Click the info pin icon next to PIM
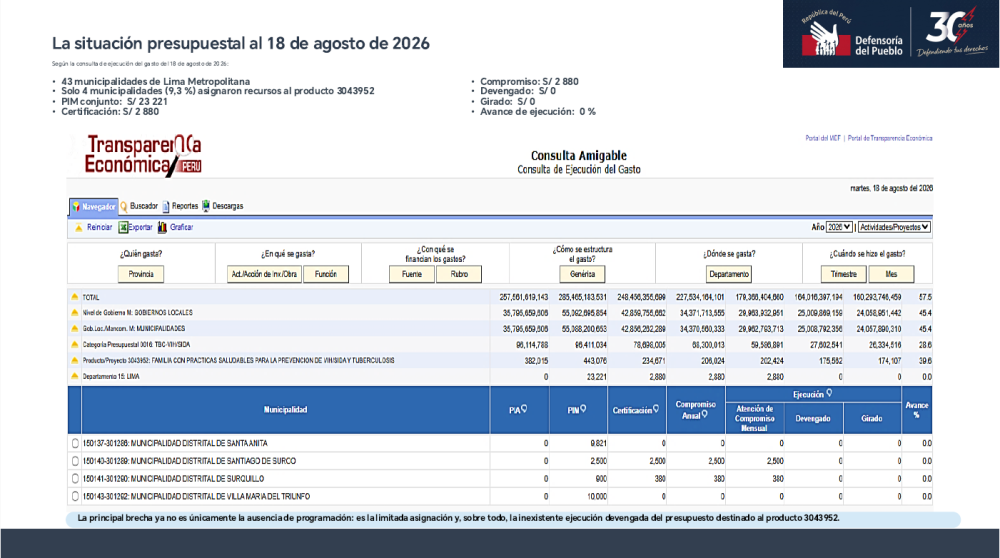 (x=583, y=409)
